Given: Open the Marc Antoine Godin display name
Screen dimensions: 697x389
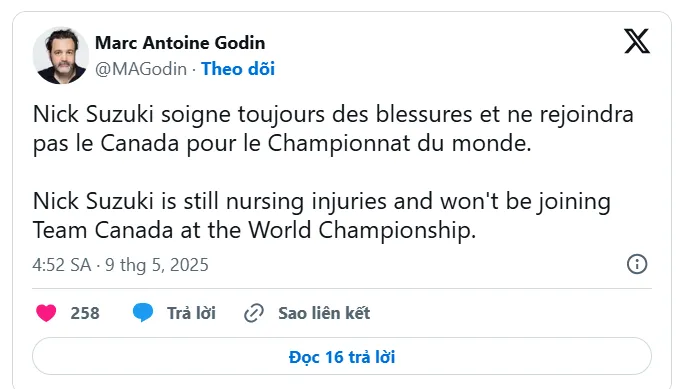Looking at the screenshot, I should click(x=180, y=43).
